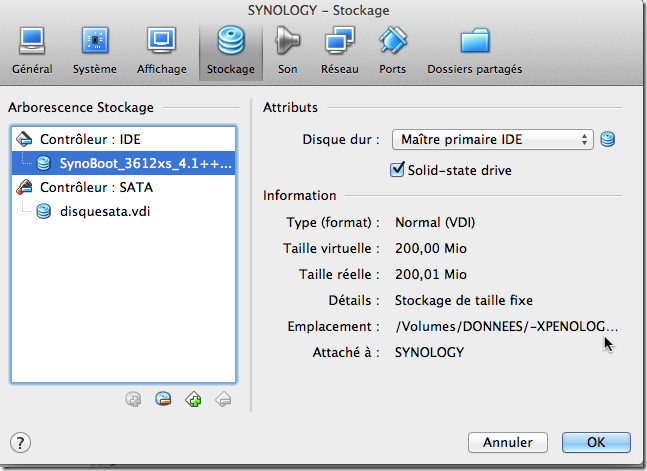The height and width of the screenshot is (471, 647).
Task: Open the Dossiers partagés section
Action: click(x=475, y=52)
